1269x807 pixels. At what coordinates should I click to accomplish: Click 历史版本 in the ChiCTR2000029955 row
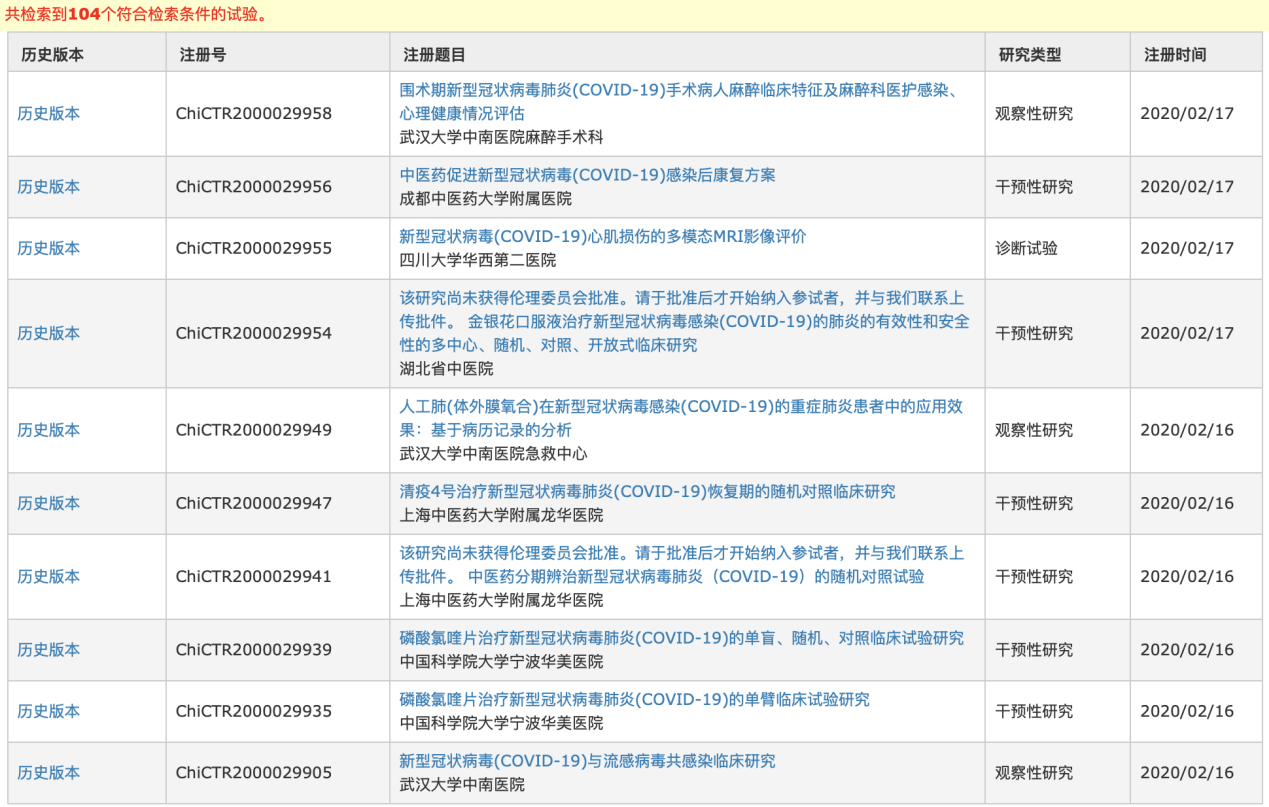tap(49, 249)
